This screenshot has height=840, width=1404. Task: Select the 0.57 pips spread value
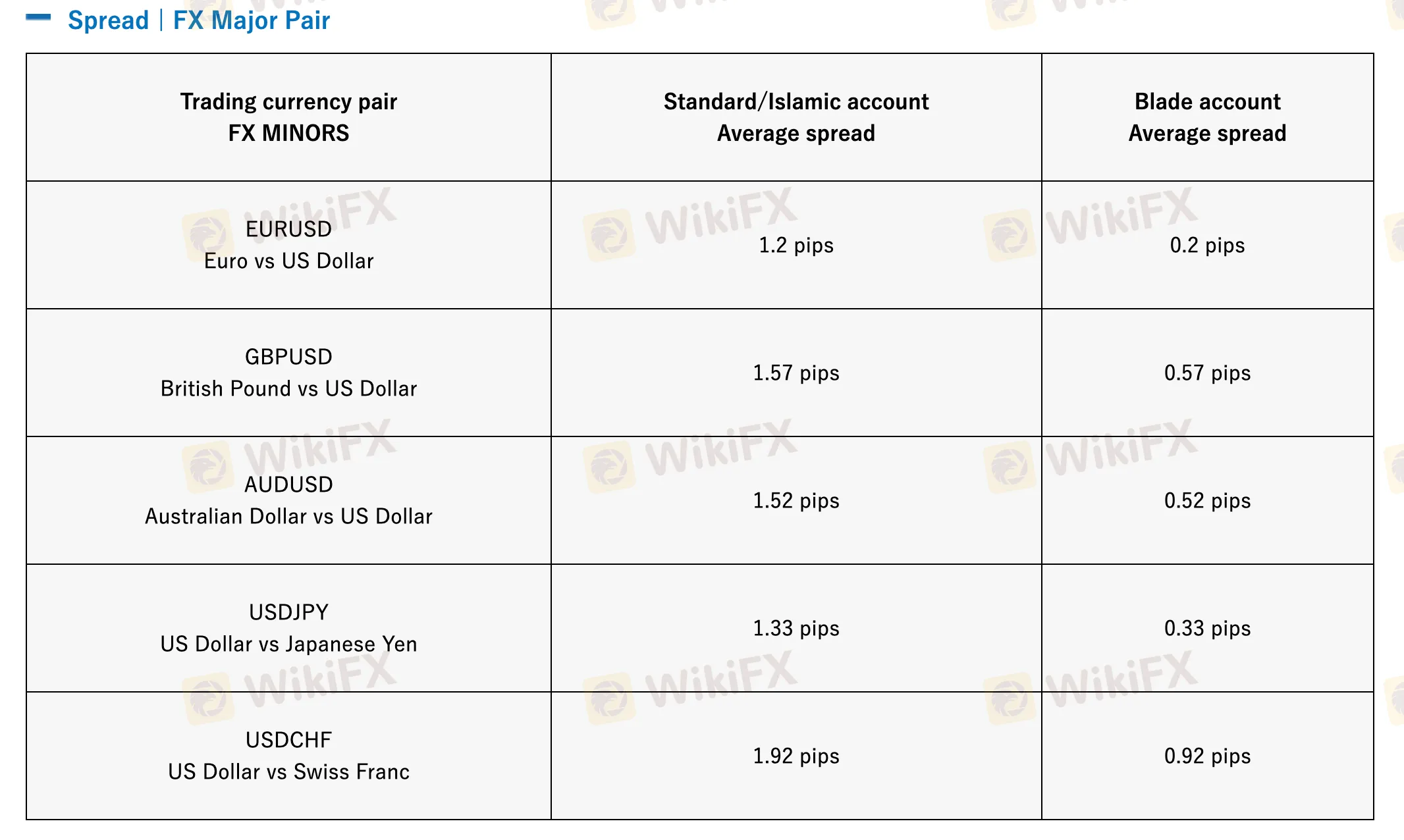1207,373
